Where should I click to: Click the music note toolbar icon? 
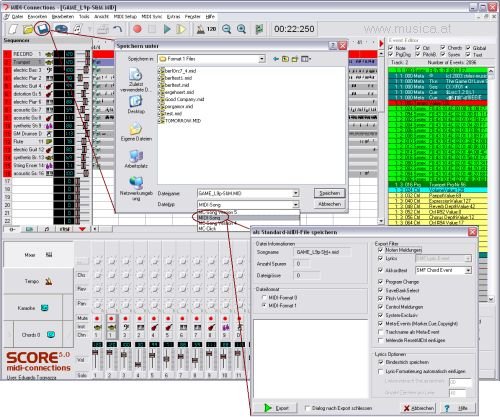[x=77, y=29]
